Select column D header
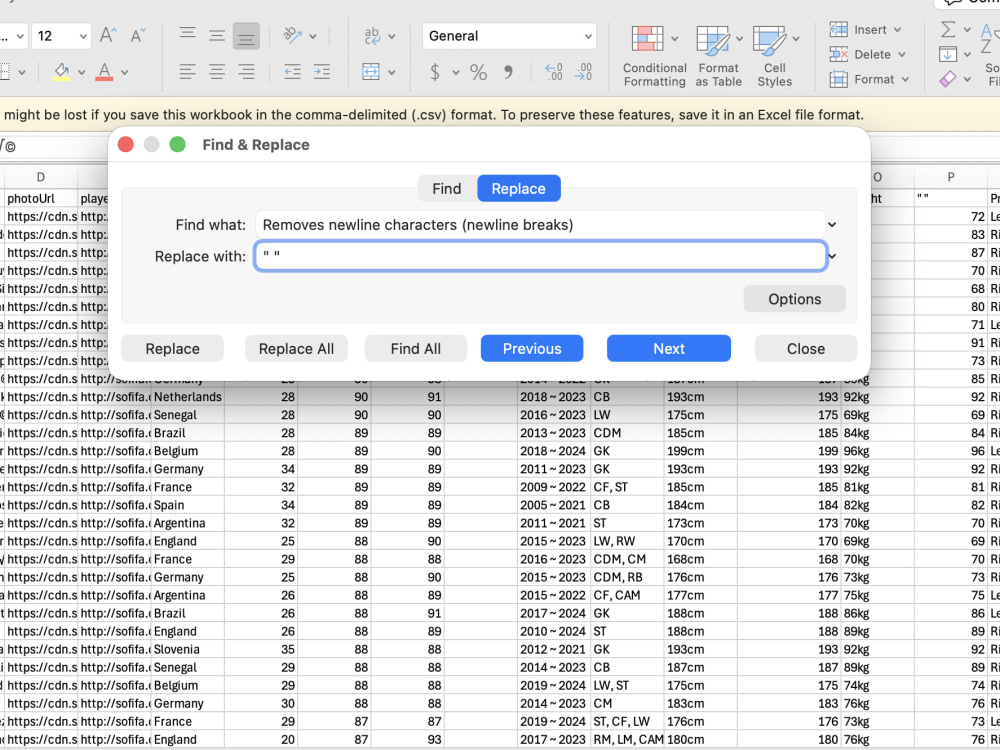The height and width of the screenshot is (750, 1000). [x=41, y=177]
